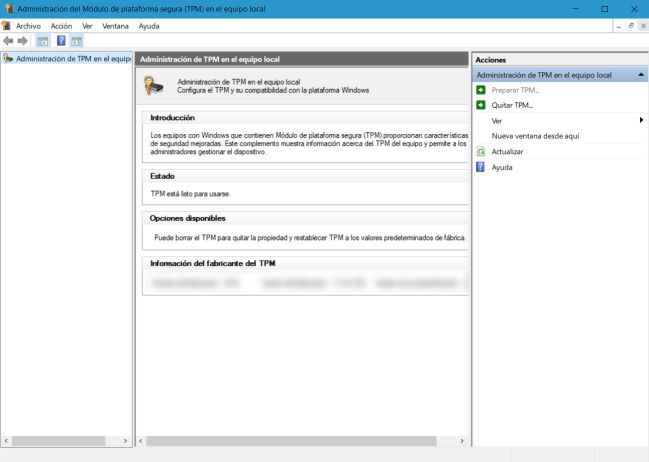This screenshot has height=462, width=649.
Task: Expand the Ver submenu arrow
Action: point(640,121)
